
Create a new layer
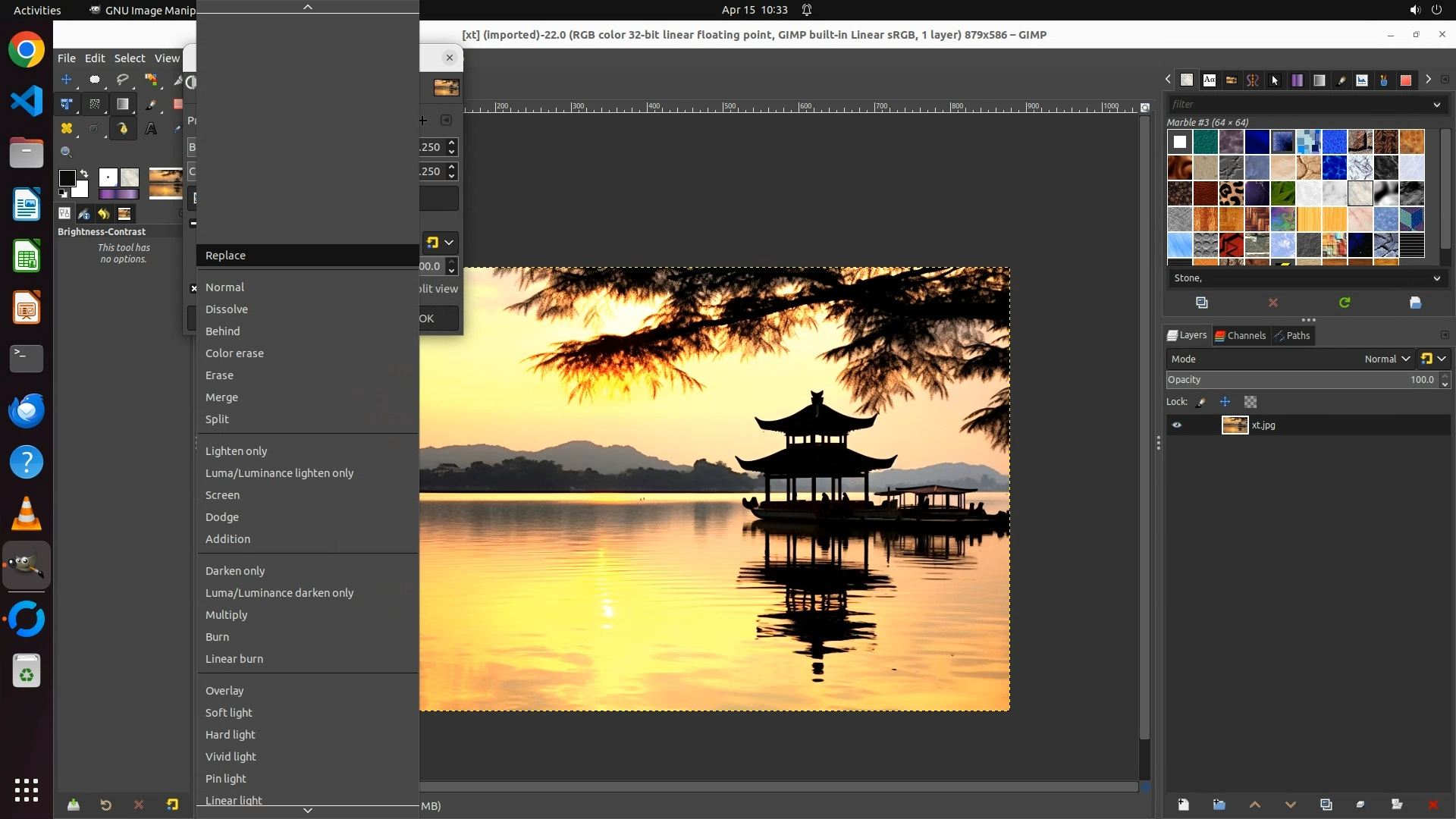[x=1183, y=805]
